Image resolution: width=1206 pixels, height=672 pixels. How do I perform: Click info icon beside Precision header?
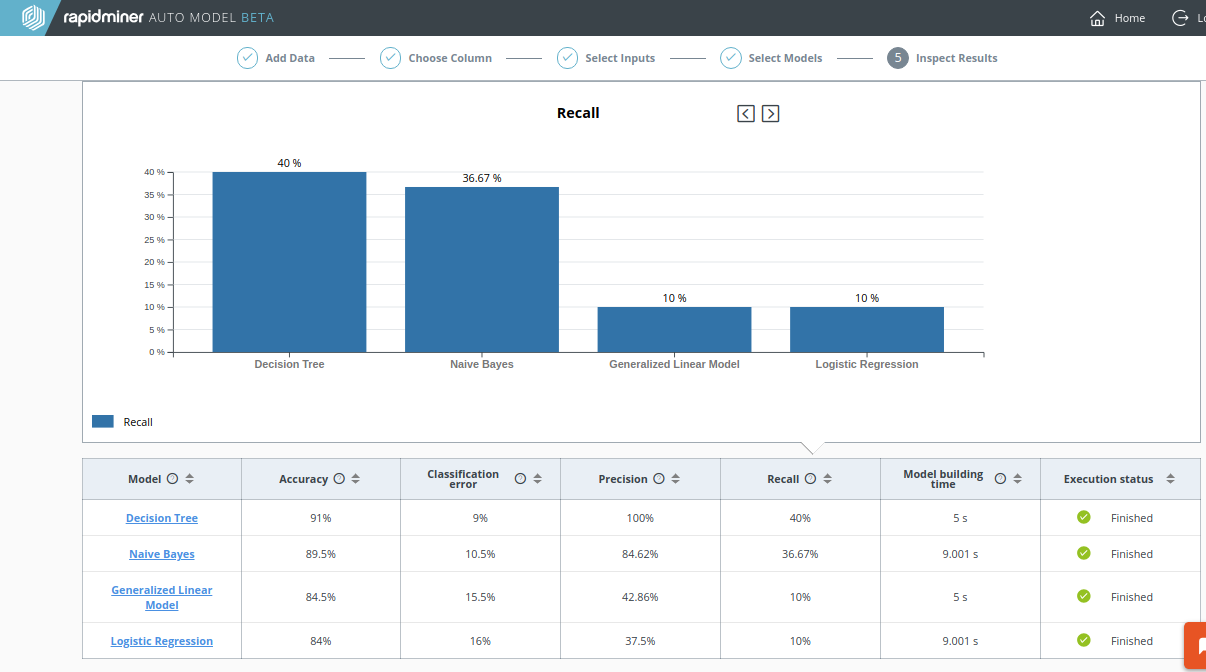(659, 479)
